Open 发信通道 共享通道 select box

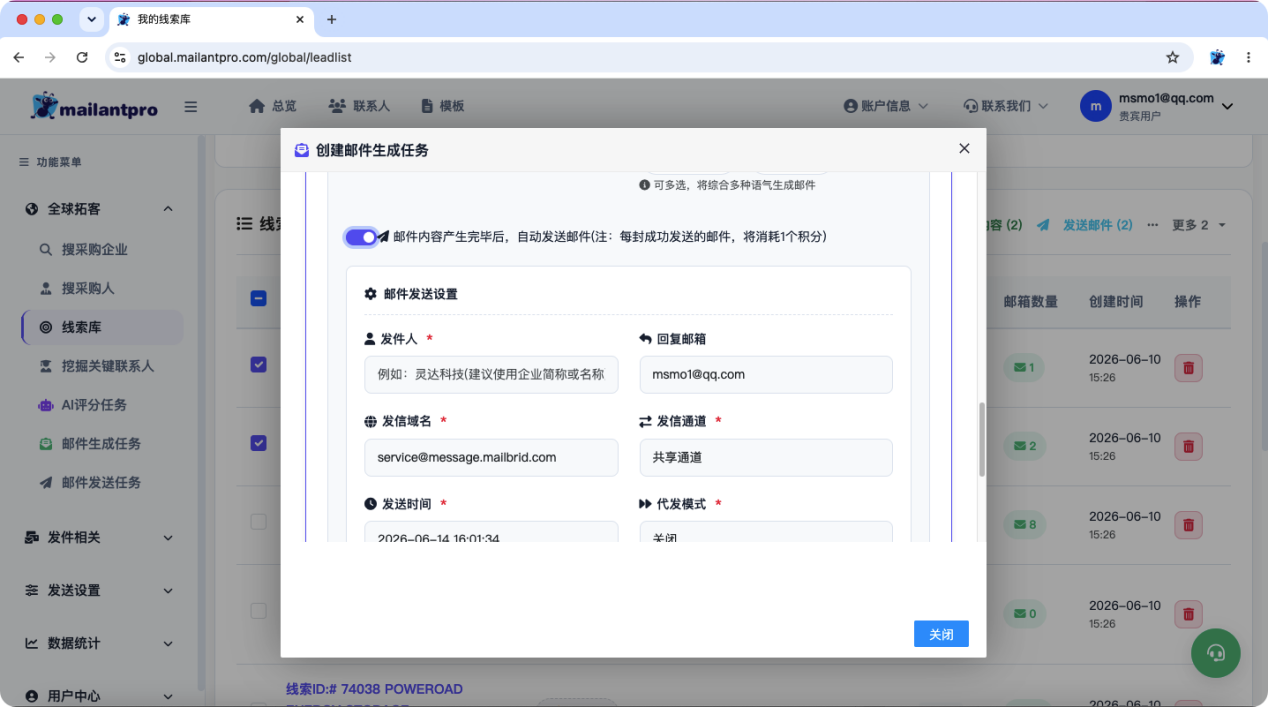click(766, 457)
